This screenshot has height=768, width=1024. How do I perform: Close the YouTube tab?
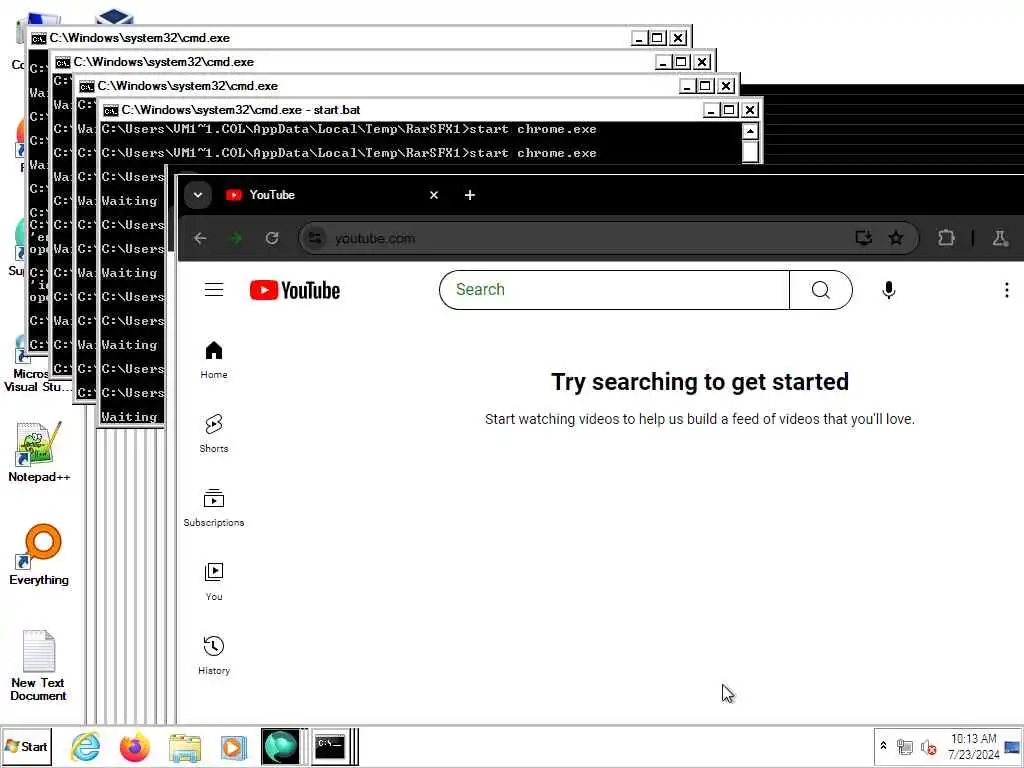pos(434,195)
